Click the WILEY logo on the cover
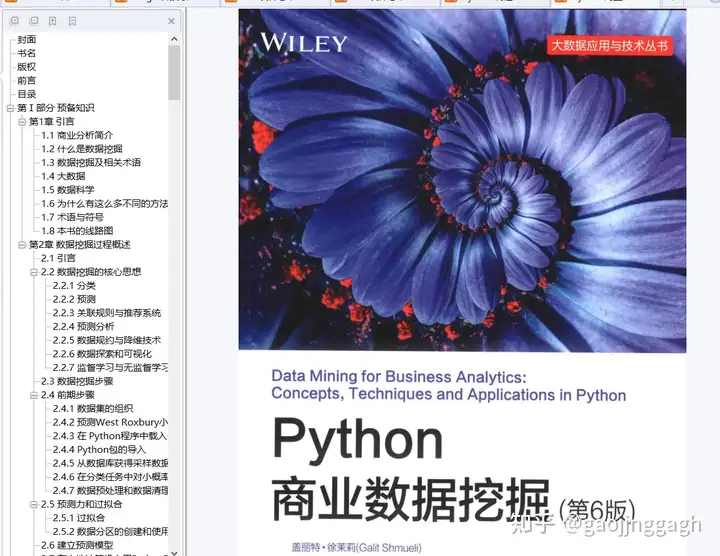The image size is (720, 556). pos(303,43)
